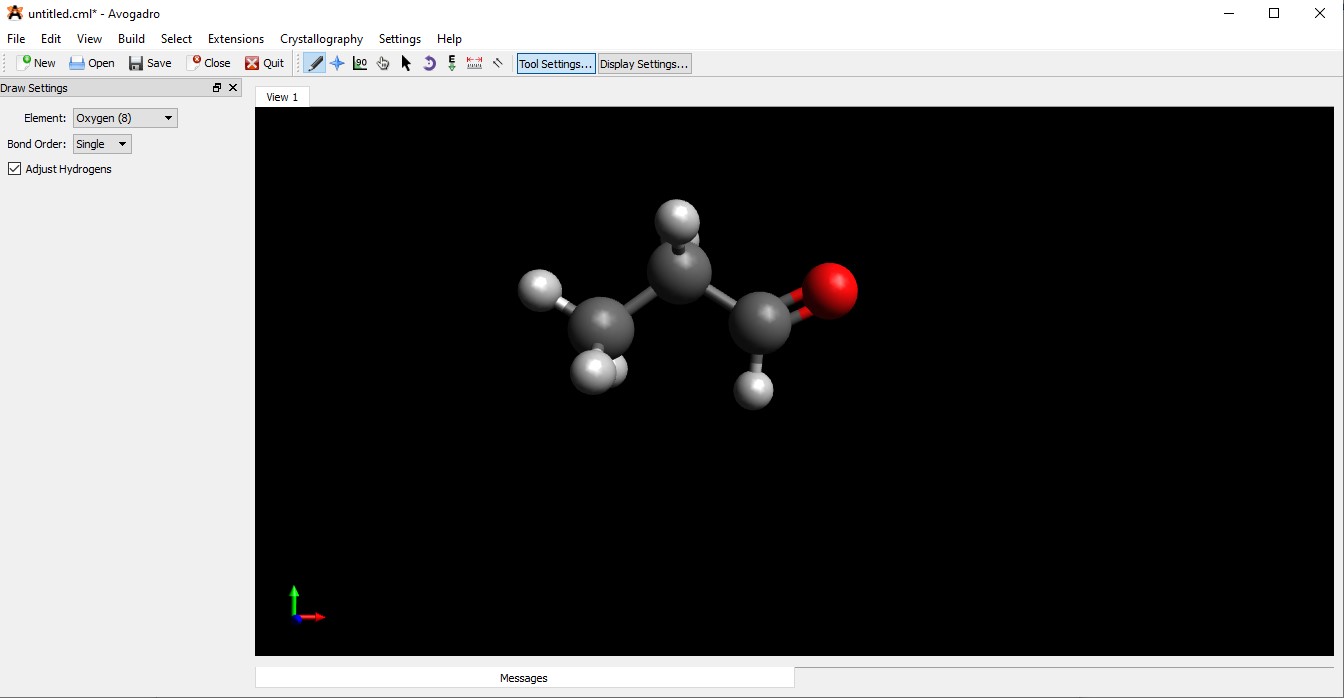Screen dimensions: 1344x698
Task: Undock the Draw Settings panel
Action: pyautogui.click(x=216, y=87)
